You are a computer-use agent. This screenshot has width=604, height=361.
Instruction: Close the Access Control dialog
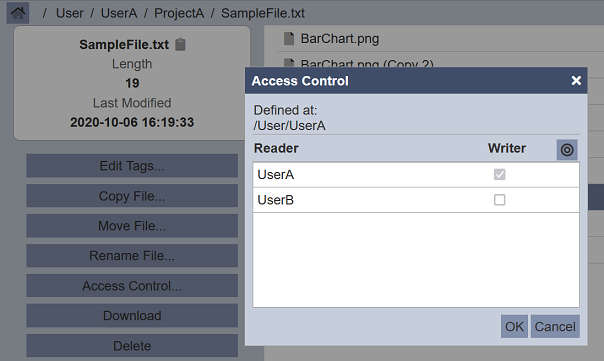click(x=576, y=81)
